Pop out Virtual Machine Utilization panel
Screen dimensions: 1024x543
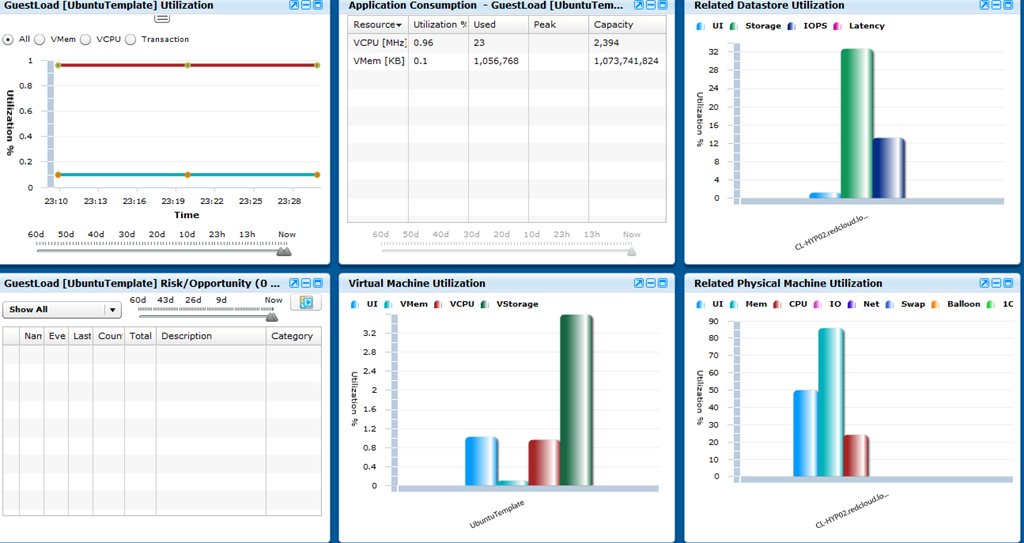639,283
